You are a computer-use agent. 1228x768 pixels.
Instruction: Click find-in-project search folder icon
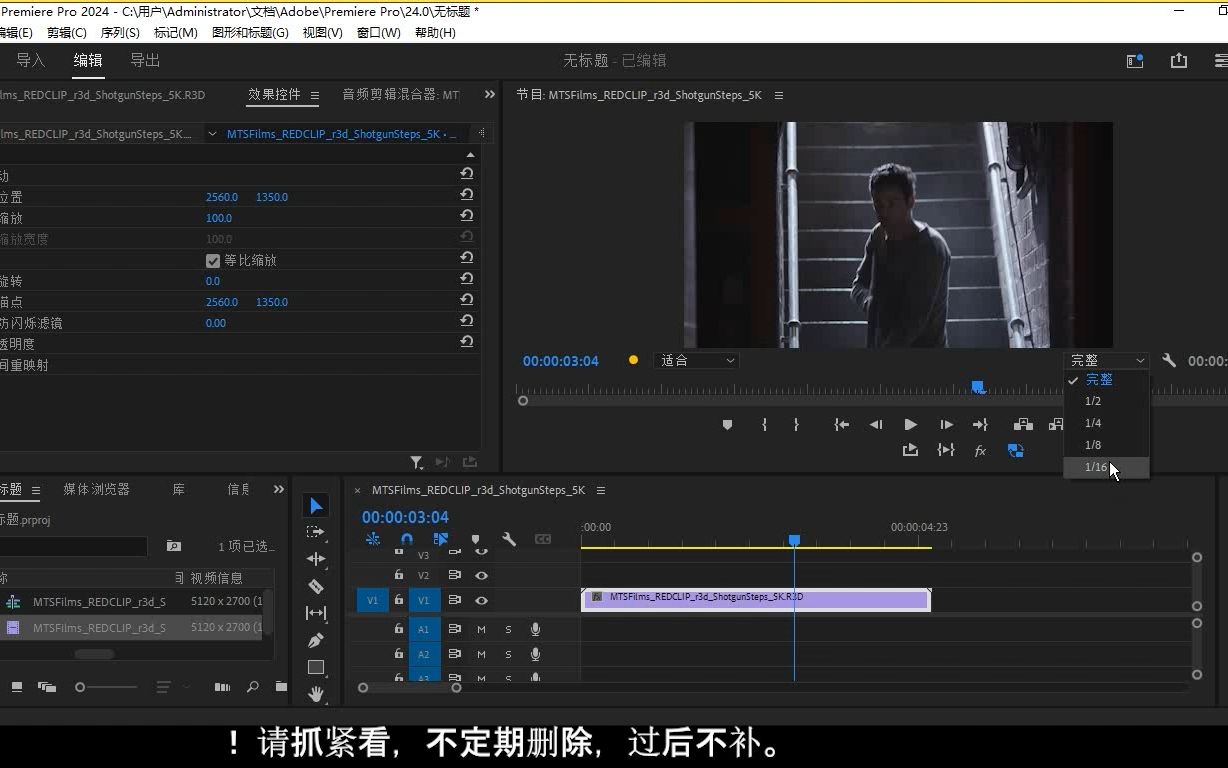(174, 546)
